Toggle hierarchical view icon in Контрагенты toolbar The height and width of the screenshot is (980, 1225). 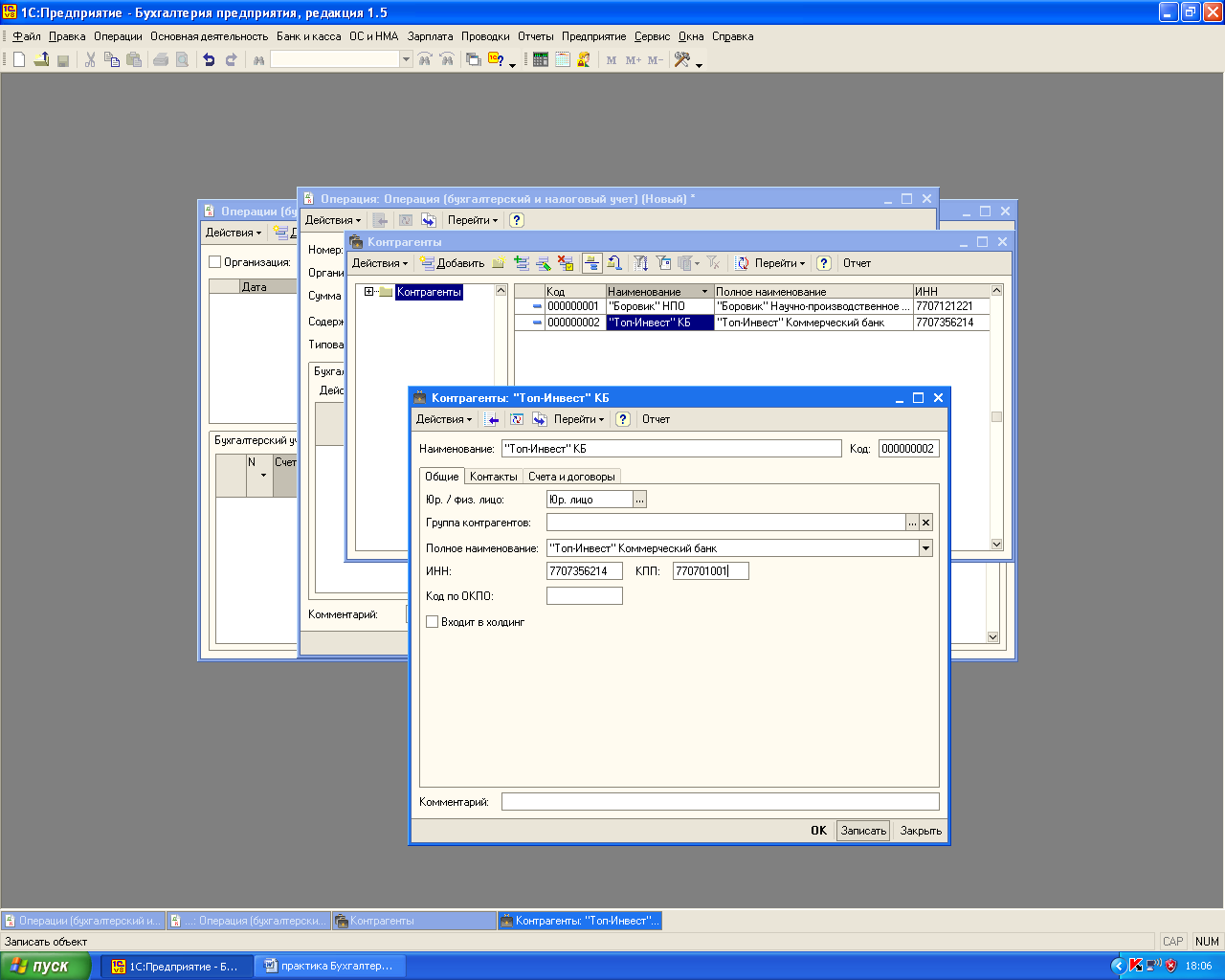coord(591,263)
